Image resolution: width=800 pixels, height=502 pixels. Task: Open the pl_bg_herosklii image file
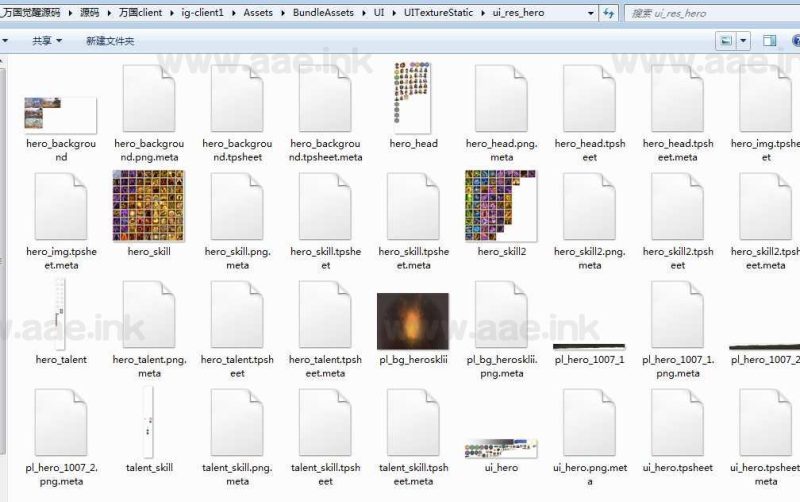pos(413,321)
